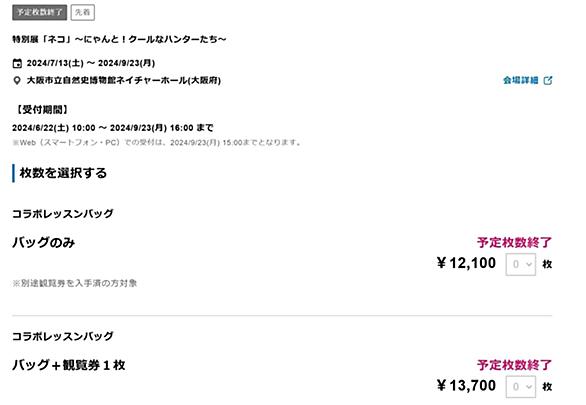Click the 【受付期間】 reception period label
This screenshot has width=586, height=405.
coord(42,110)
